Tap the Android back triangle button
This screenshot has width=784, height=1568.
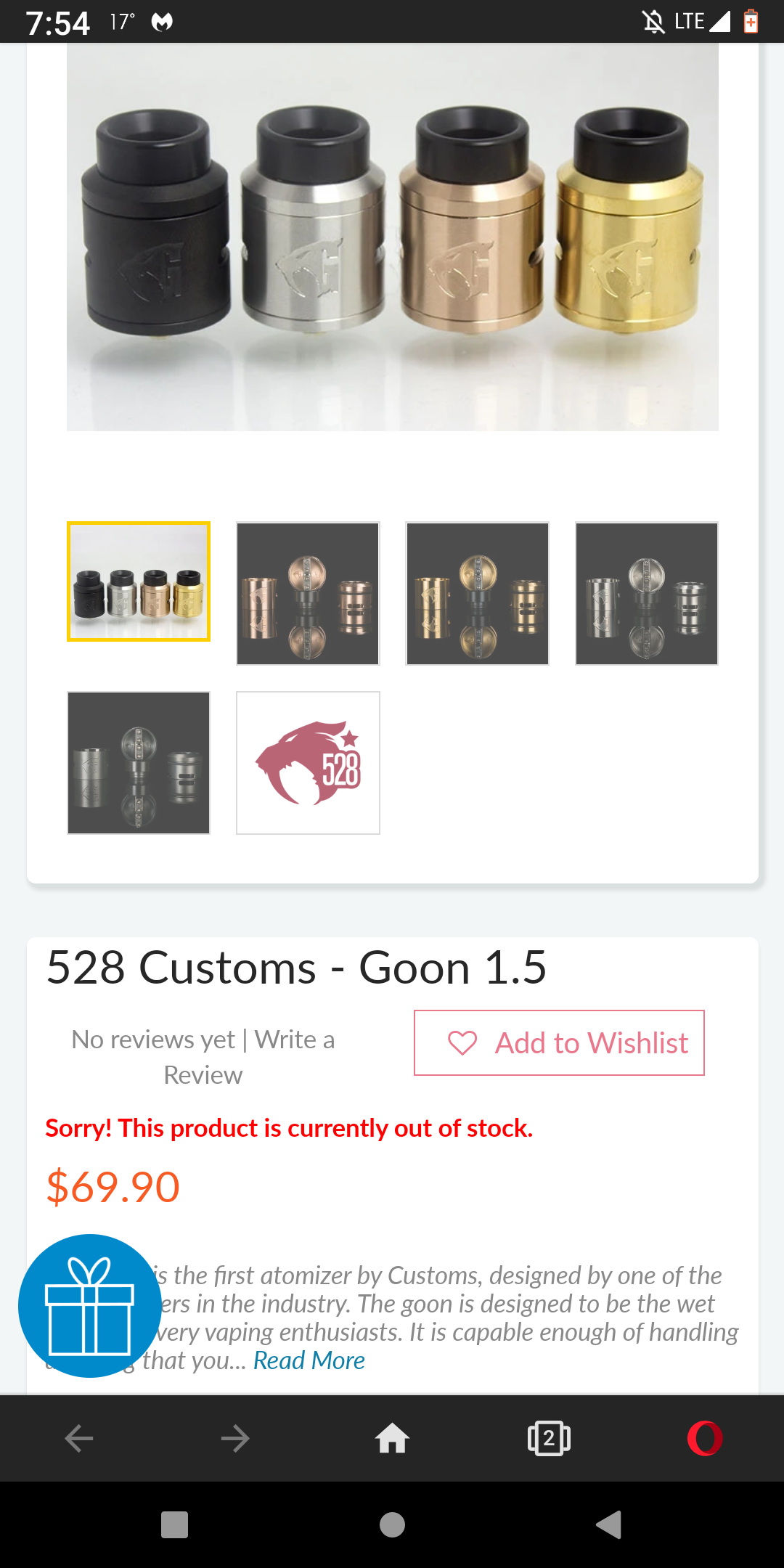[x=608, y=1524]
